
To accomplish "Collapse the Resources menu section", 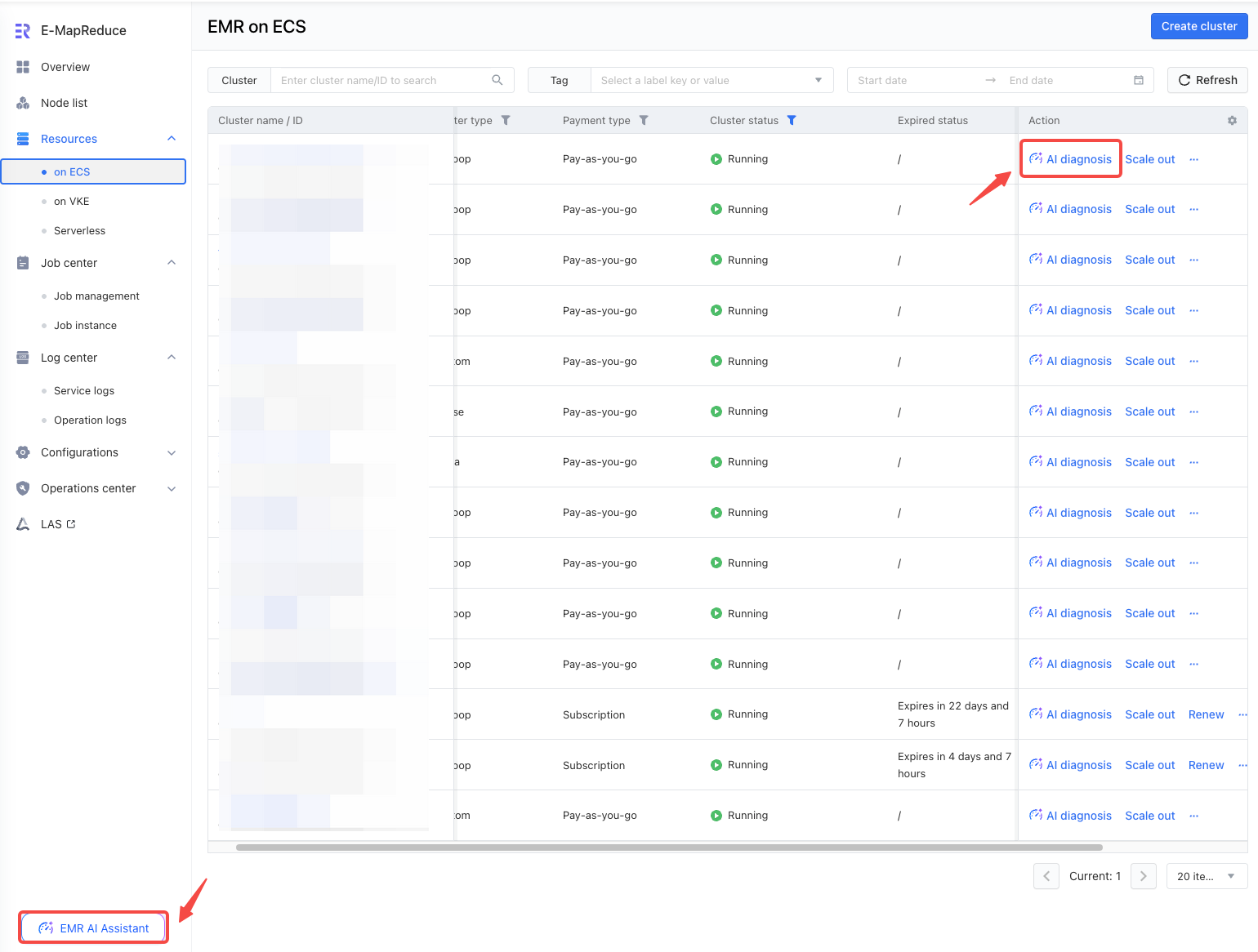I will point(172,139).
